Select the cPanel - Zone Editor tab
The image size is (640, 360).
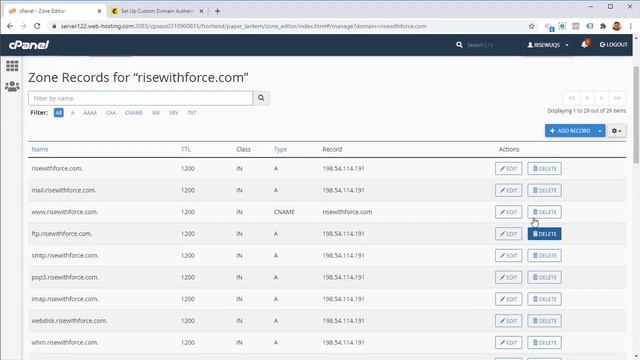coord(55,11)
